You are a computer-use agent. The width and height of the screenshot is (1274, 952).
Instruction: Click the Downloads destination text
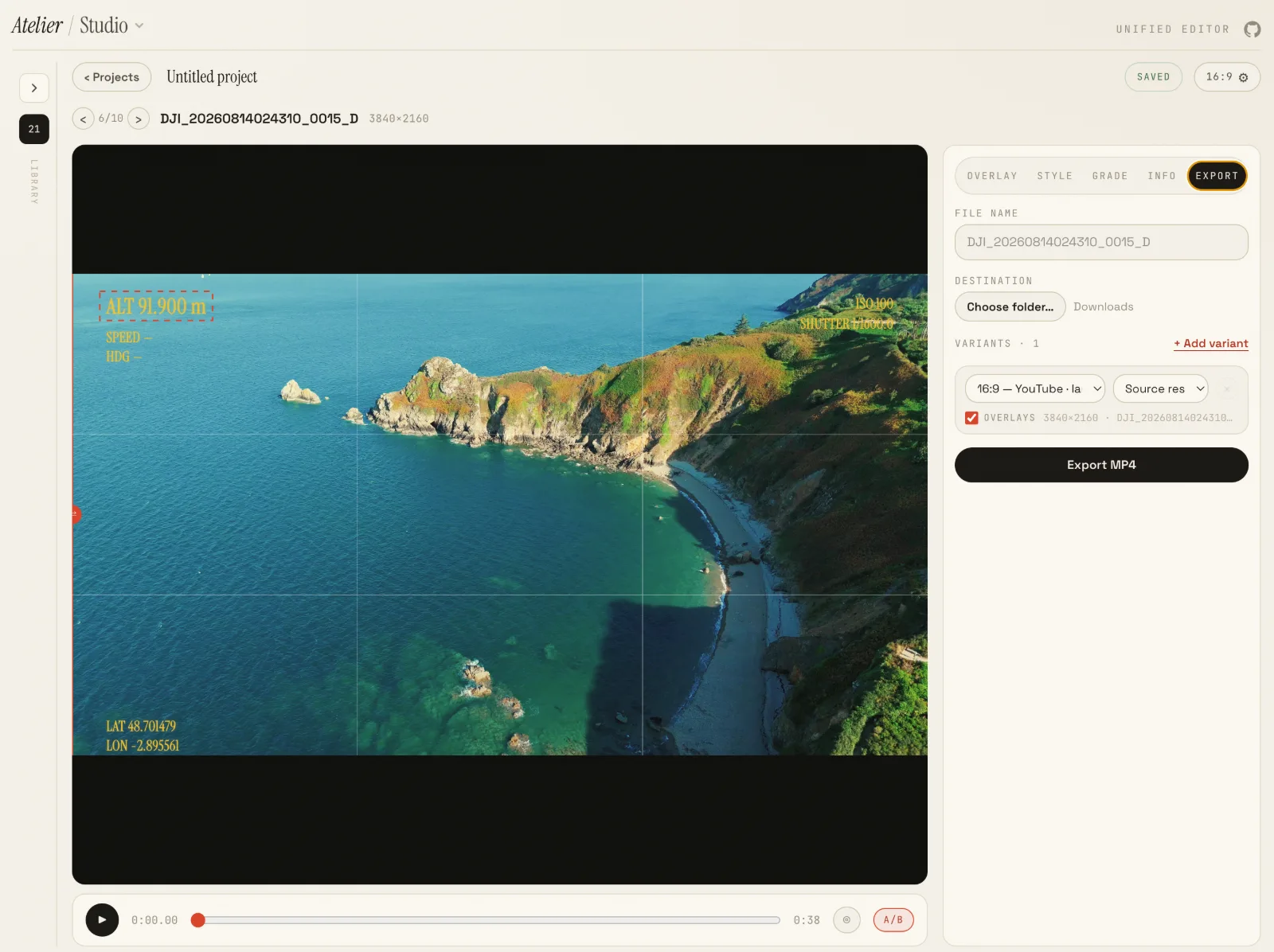pyautogui.click(x=1103, y=307)
